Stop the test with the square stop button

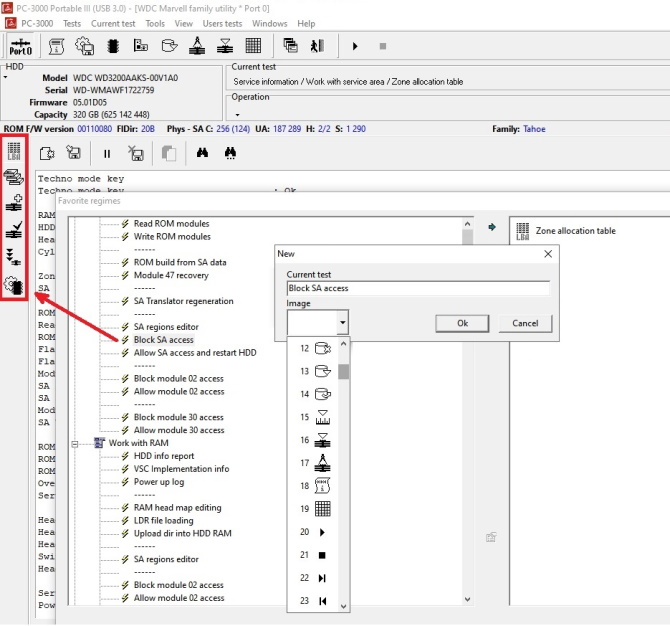pos(383,46)
